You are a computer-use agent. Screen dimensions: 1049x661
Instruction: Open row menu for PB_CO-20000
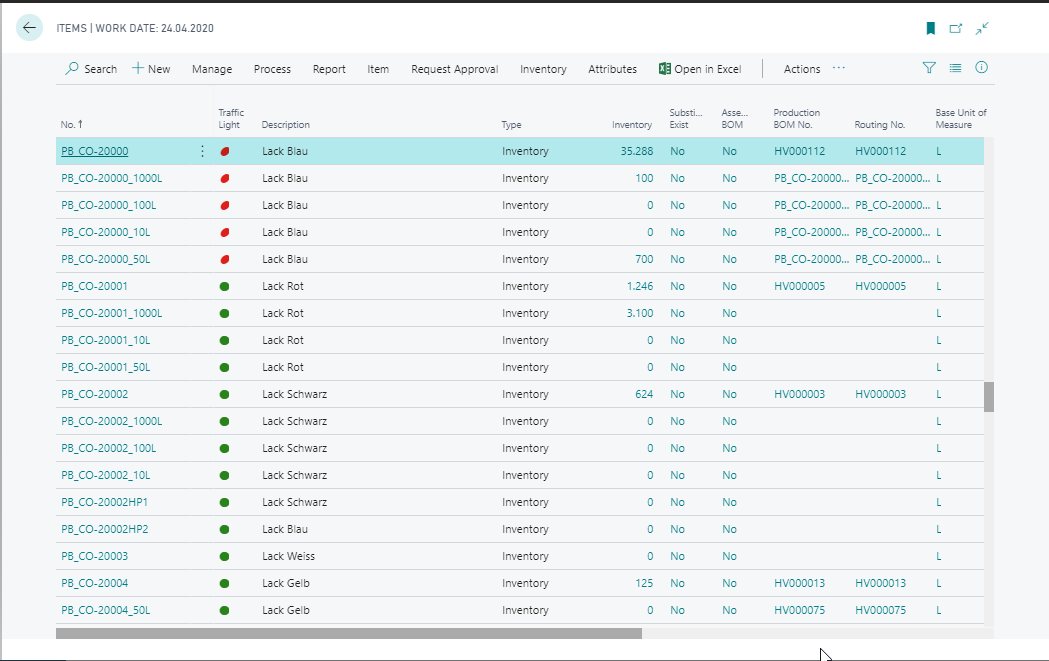[x=202, y=151]
